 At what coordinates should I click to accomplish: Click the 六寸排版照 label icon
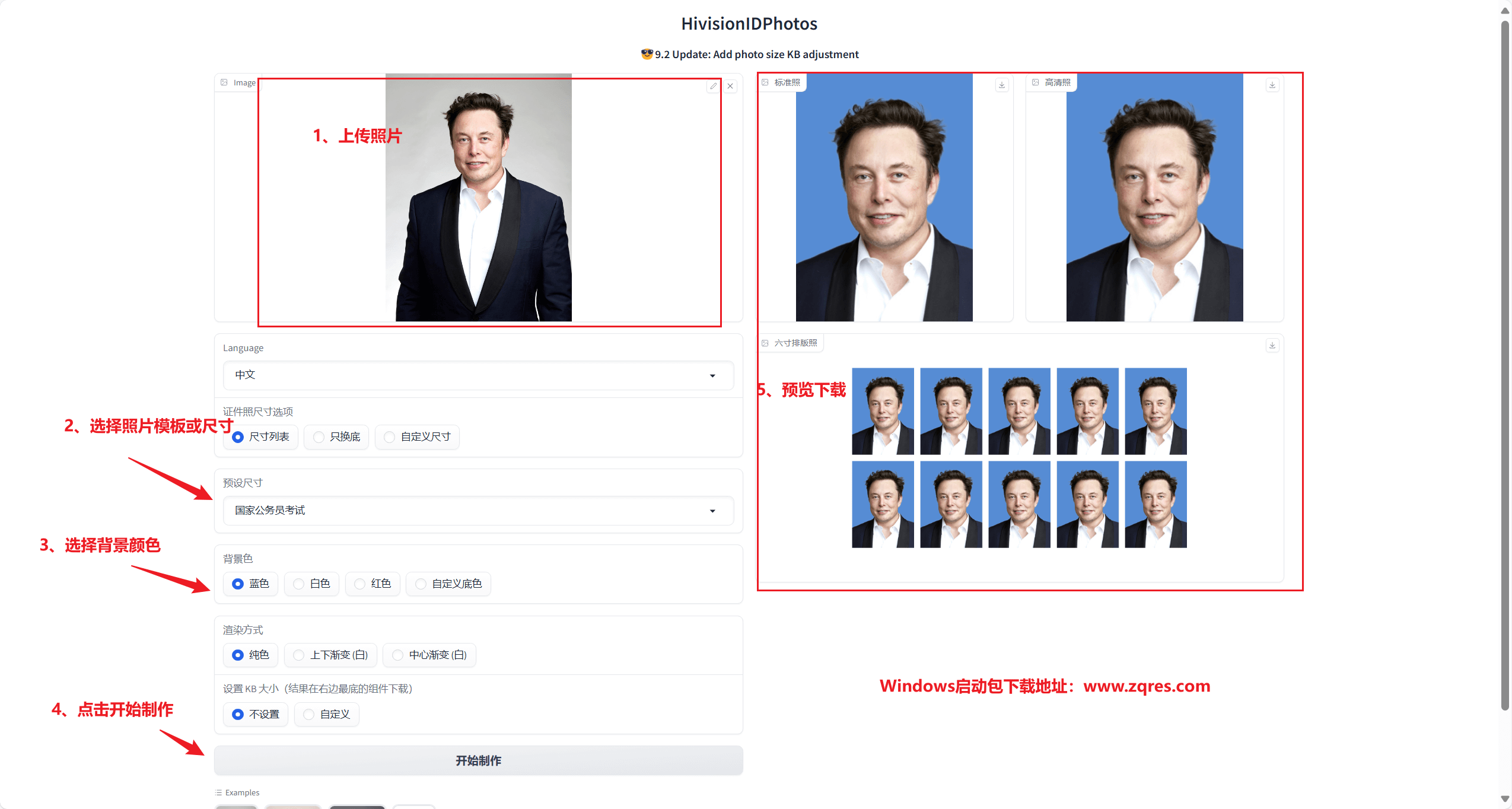pyautogui.click(x=765, y=343)
